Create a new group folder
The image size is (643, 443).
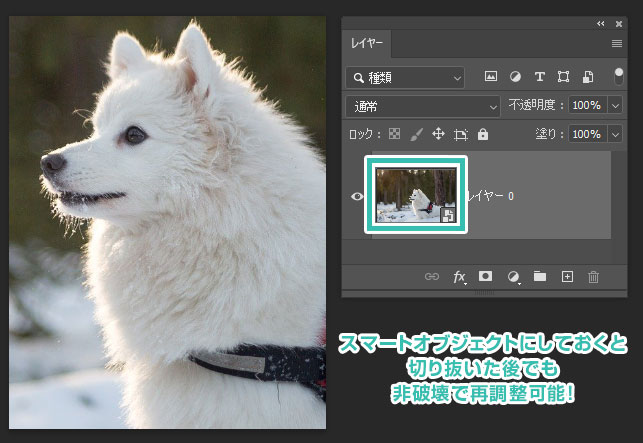(x=540, y=277)
